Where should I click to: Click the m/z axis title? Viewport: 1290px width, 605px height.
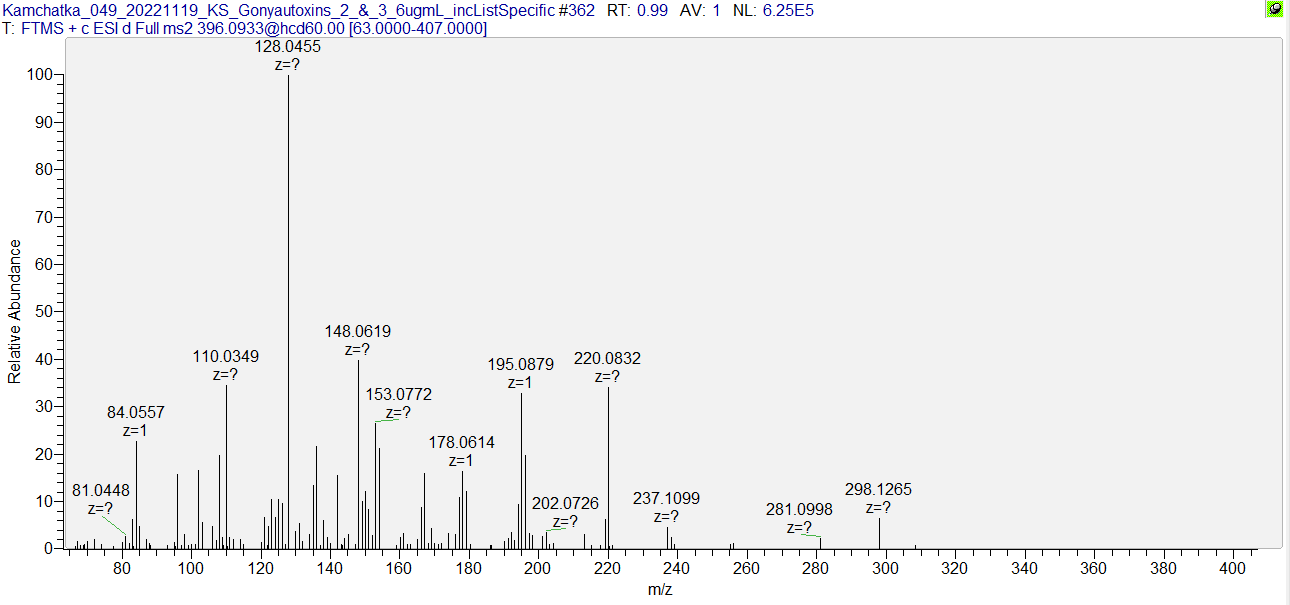(660, 589)
